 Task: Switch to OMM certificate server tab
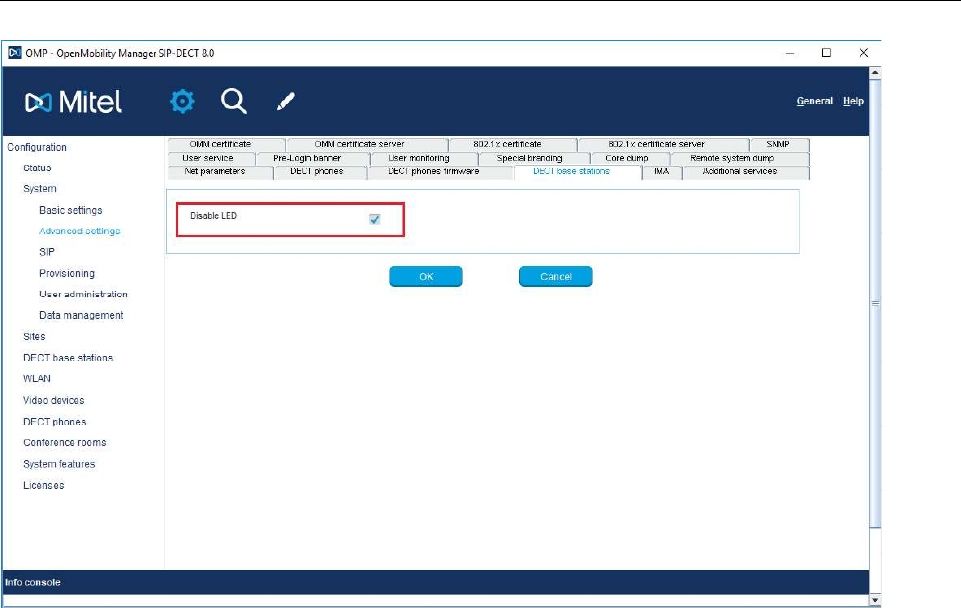[360, 145]
